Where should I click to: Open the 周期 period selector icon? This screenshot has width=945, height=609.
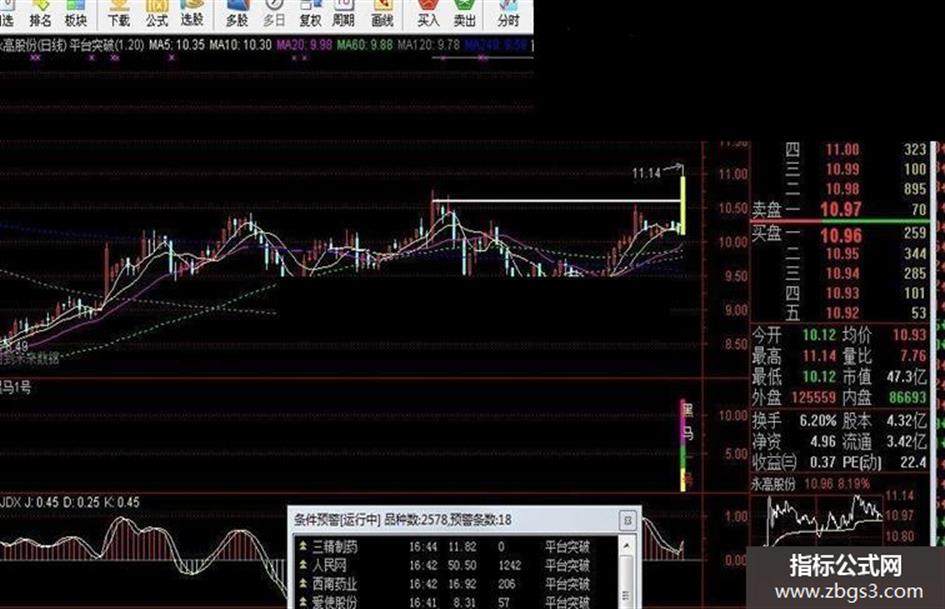point(343,14)
